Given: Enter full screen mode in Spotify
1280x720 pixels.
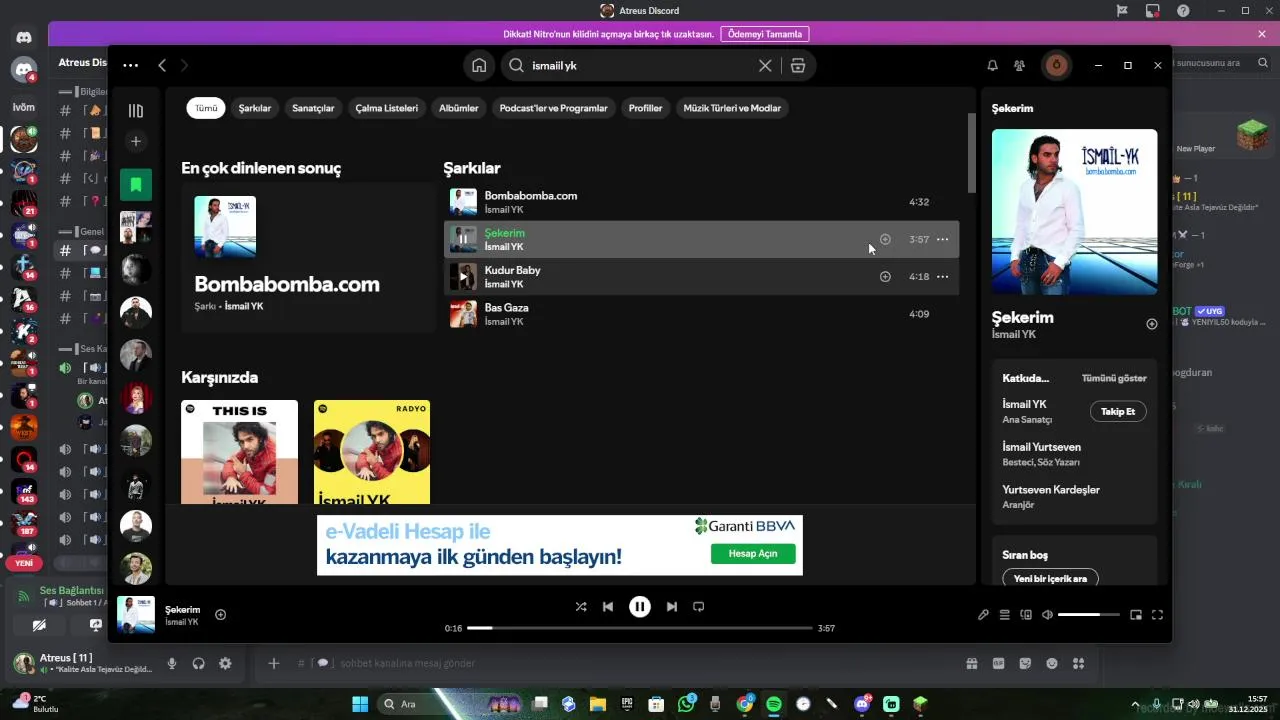Looking at the screenshot, I should (x=1157, y=615).
